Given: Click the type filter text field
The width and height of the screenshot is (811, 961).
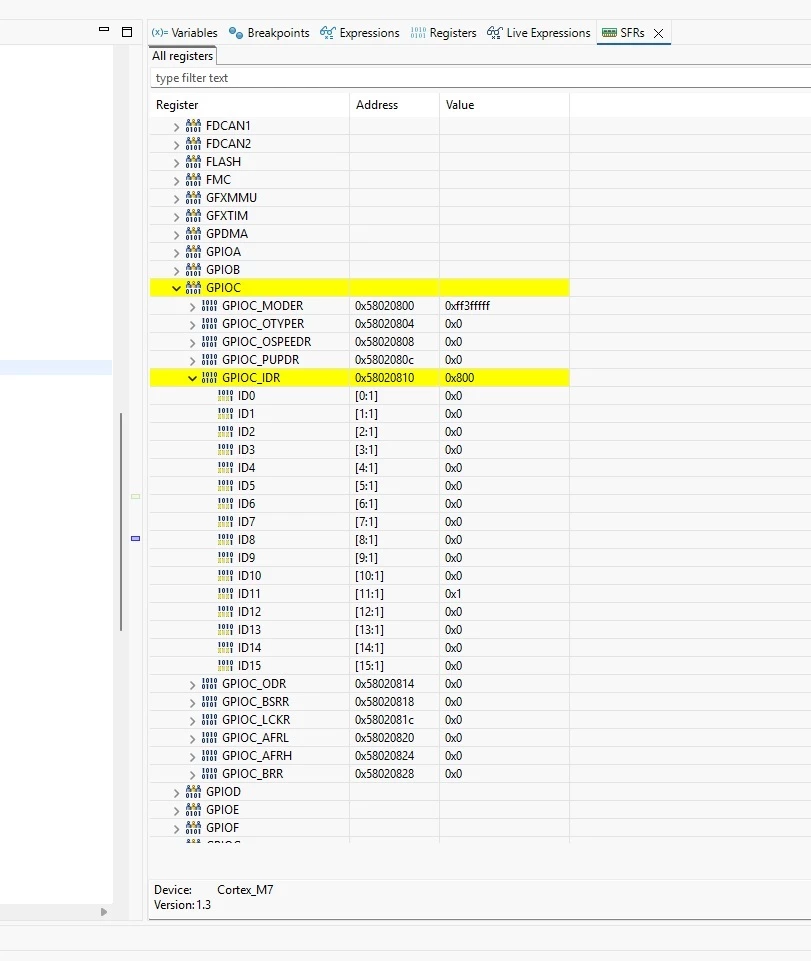Looking at the screenshot, I should point(481,78).
